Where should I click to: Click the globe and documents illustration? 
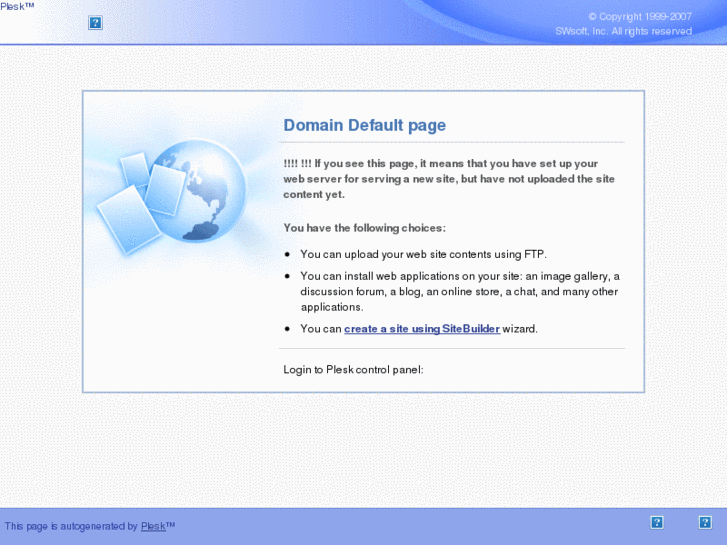click(x=172, y=196)
